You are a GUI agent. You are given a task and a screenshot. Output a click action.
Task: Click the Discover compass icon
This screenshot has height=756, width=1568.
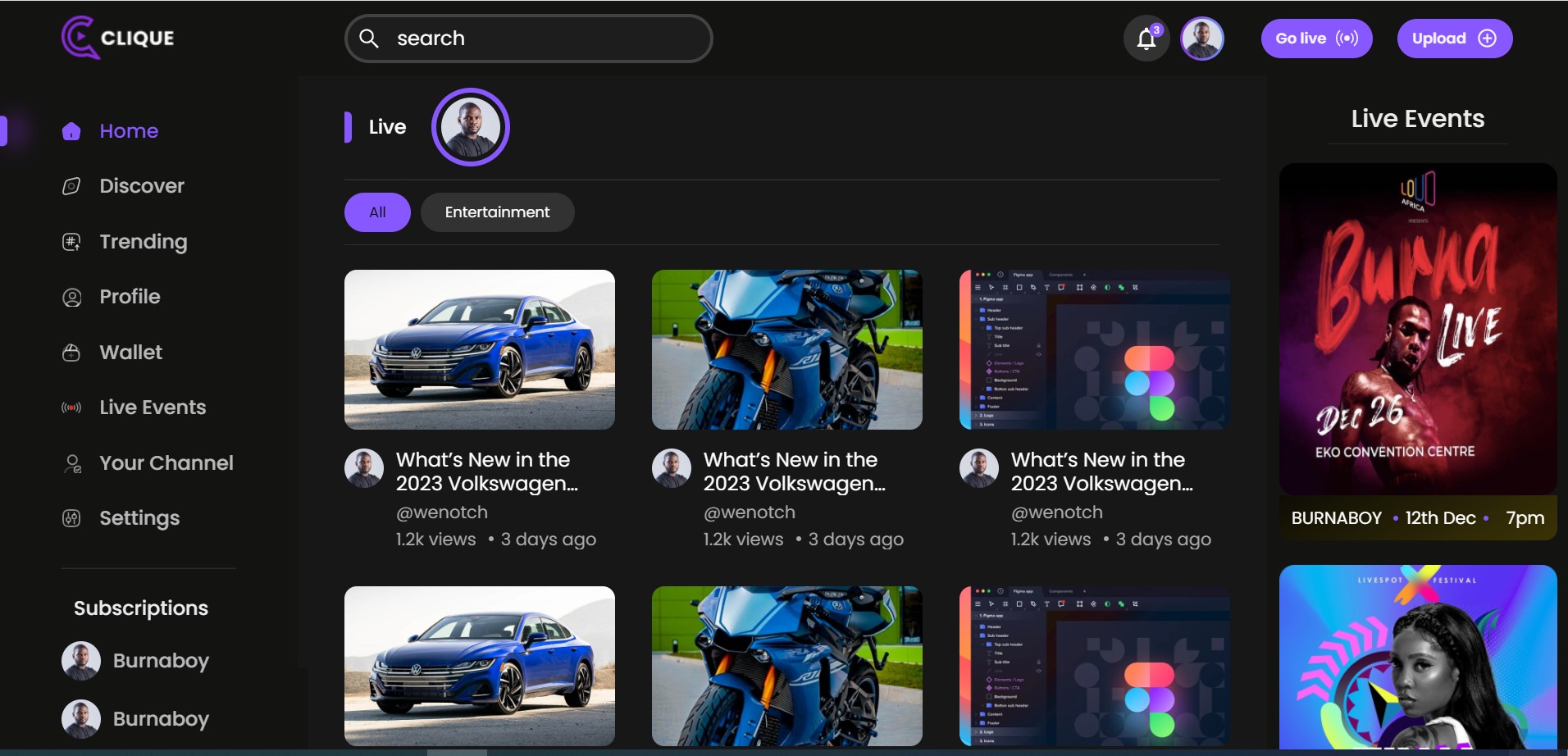coord(71,186)
